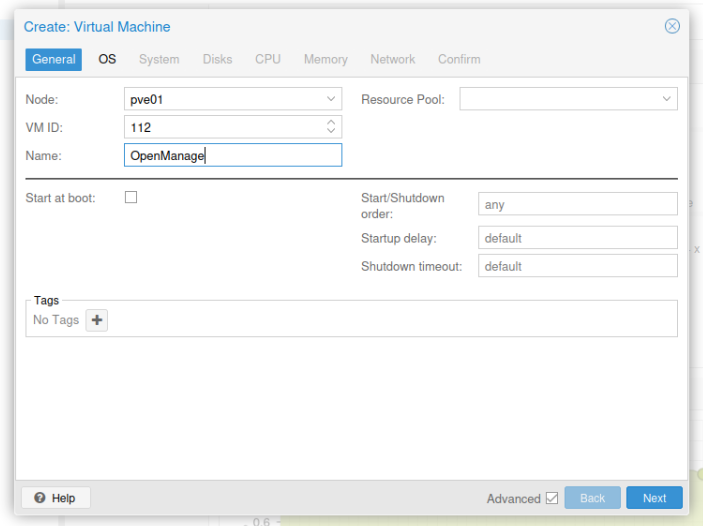Click the Back button
The width and height of the screenshot is (703, 526).
click(592, 498)
